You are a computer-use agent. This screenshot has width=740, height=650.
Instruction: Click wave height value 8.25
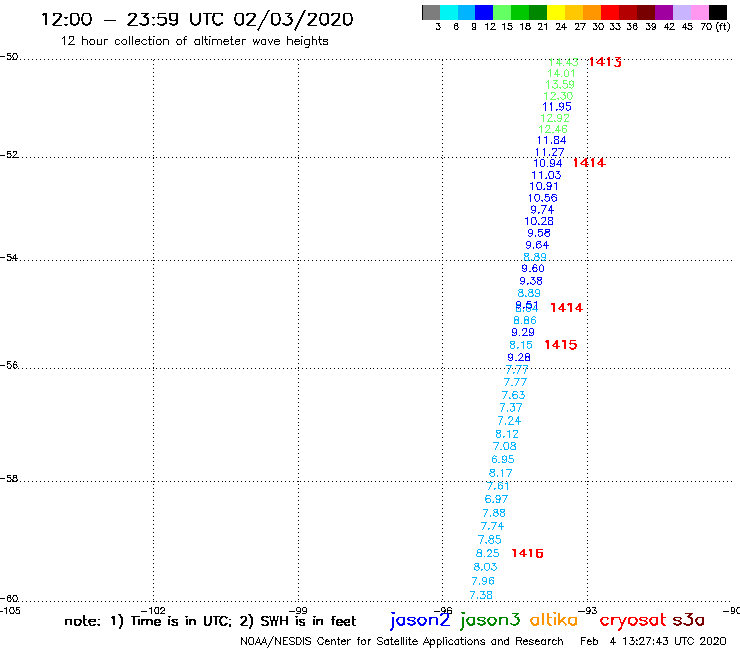pos(488,553)
